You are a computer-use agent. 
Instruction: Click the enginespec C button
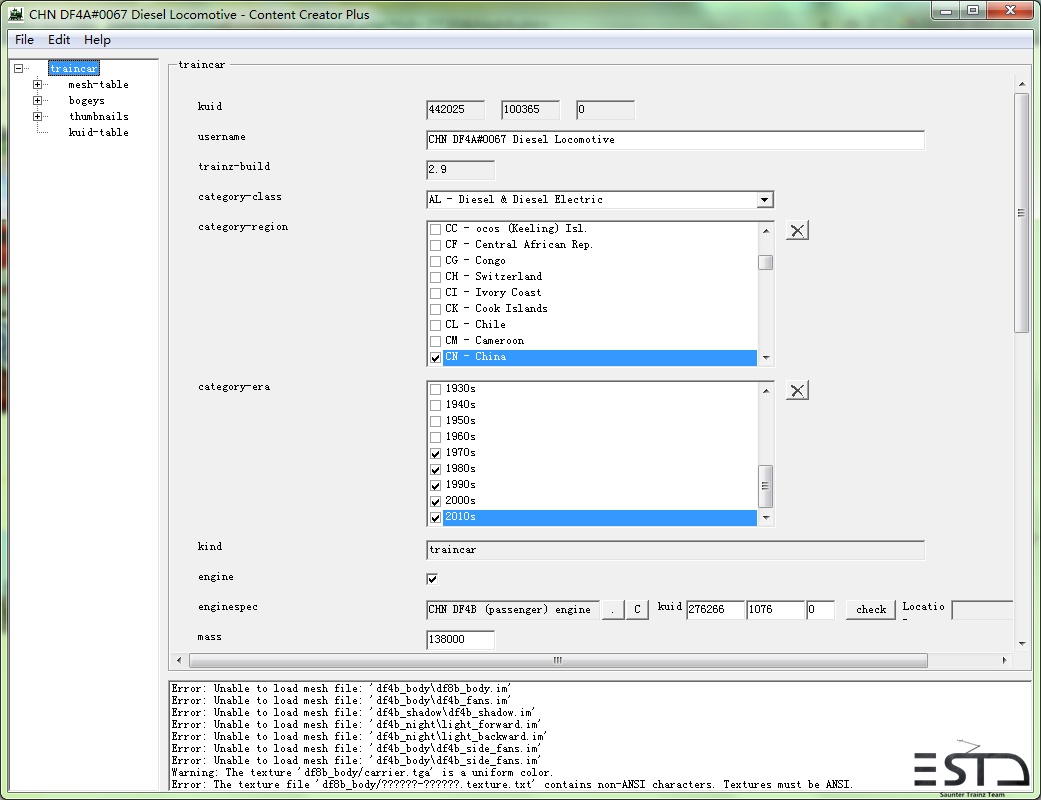pyautogui.click(x=637, y=609)
